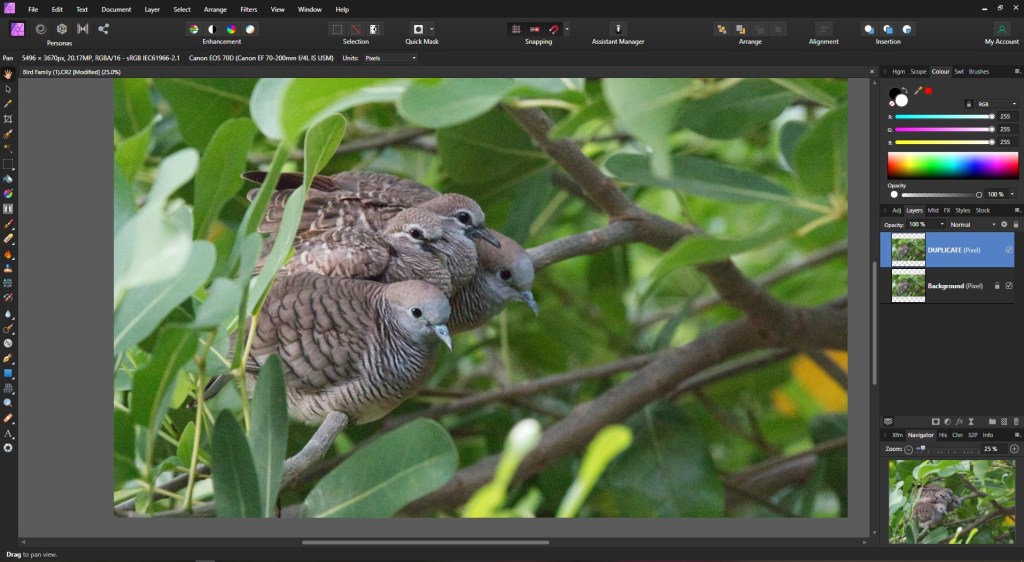The height and width of the screenshot is (562, 1024).
Task: Open the Normal blend mode dropdown
Action: (x=972, y=224)
